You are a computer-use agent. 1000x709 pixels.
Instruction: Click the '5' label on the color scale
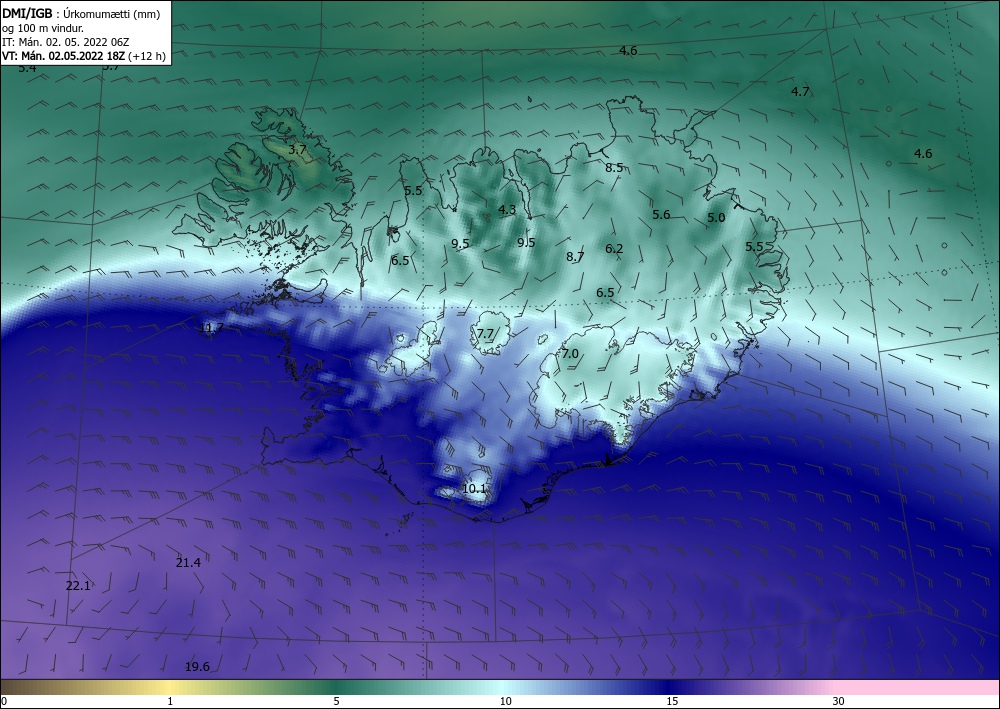(336, 702)
